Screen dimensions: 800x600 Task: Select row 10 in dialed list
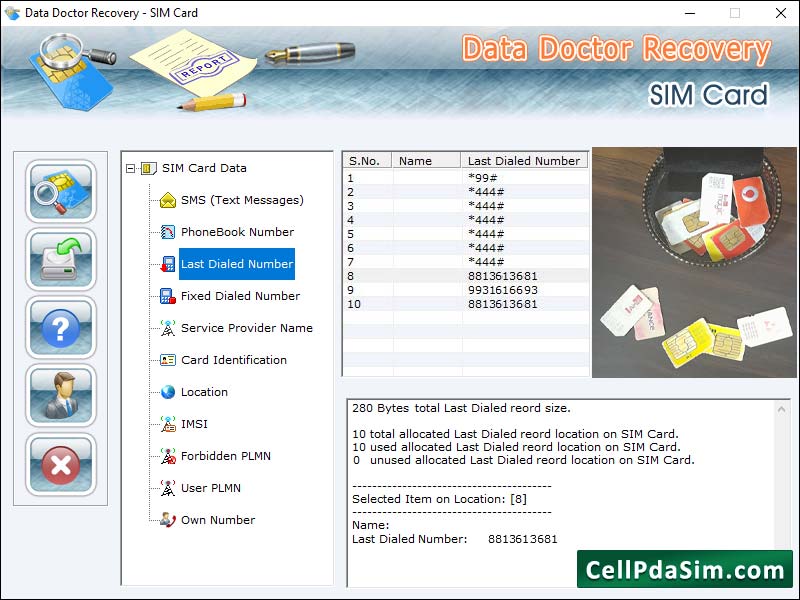tap(466, 304)
